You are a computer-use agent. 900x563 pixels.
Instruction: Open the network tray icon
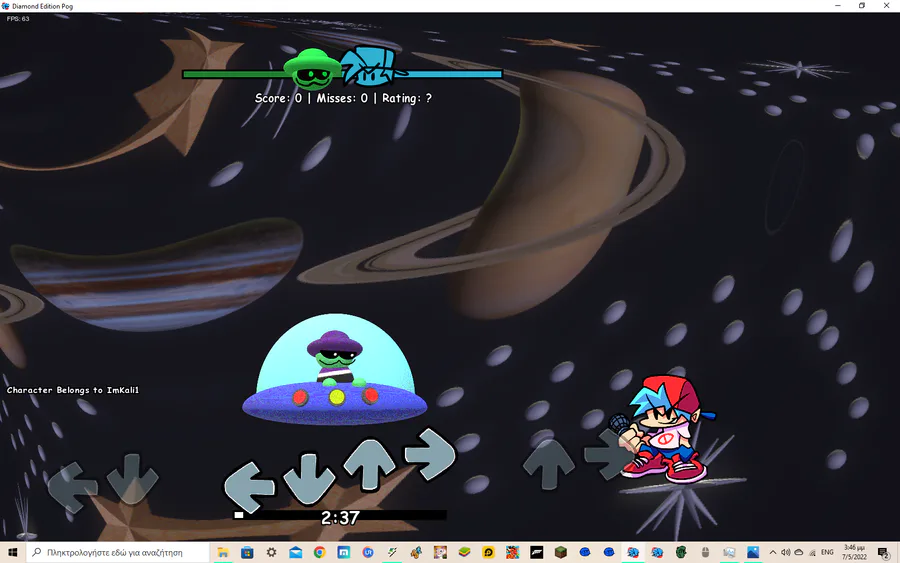(812, 552)
